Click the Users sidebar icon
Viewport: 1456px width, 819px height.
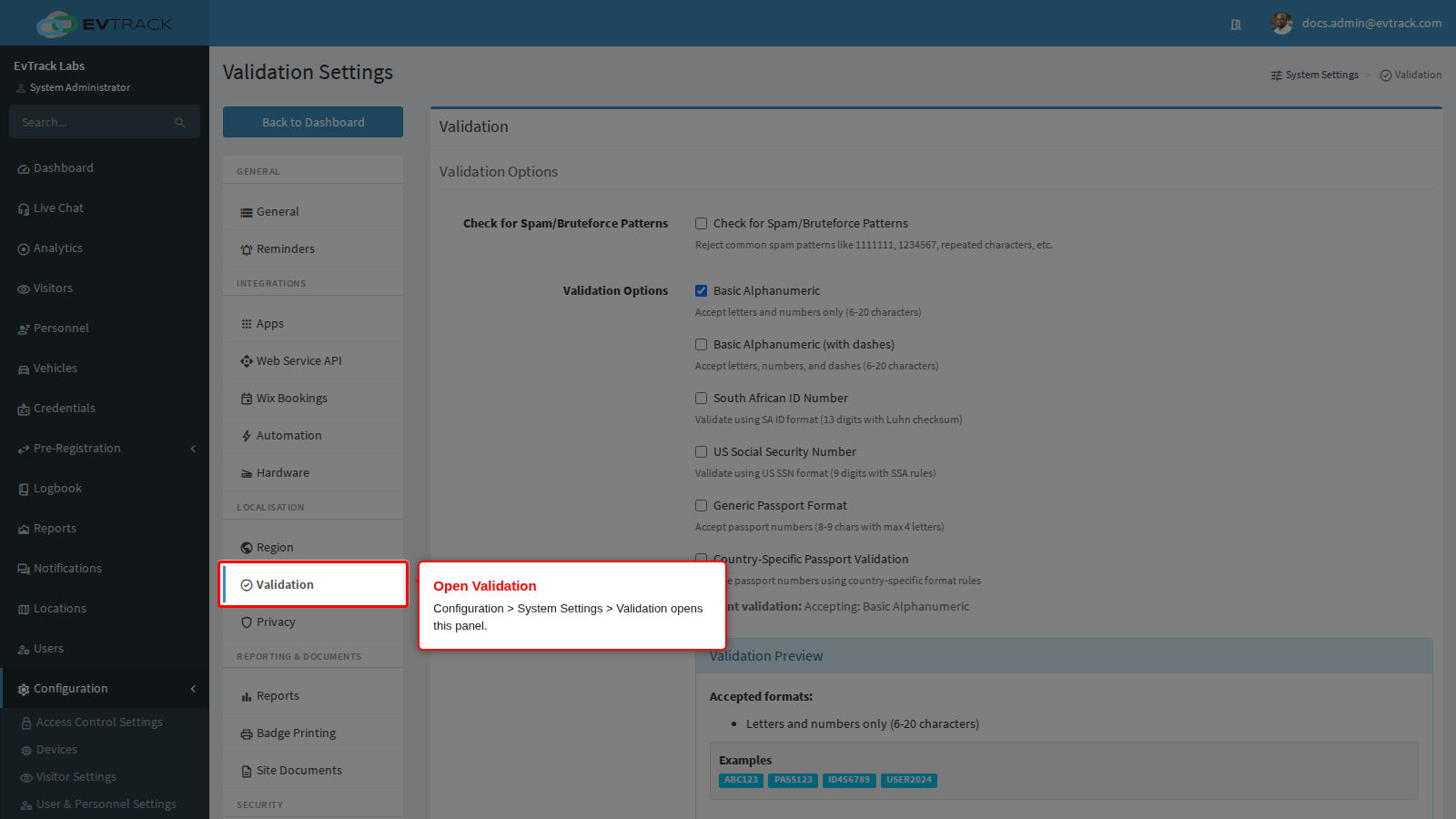click(x=24, y=650)
